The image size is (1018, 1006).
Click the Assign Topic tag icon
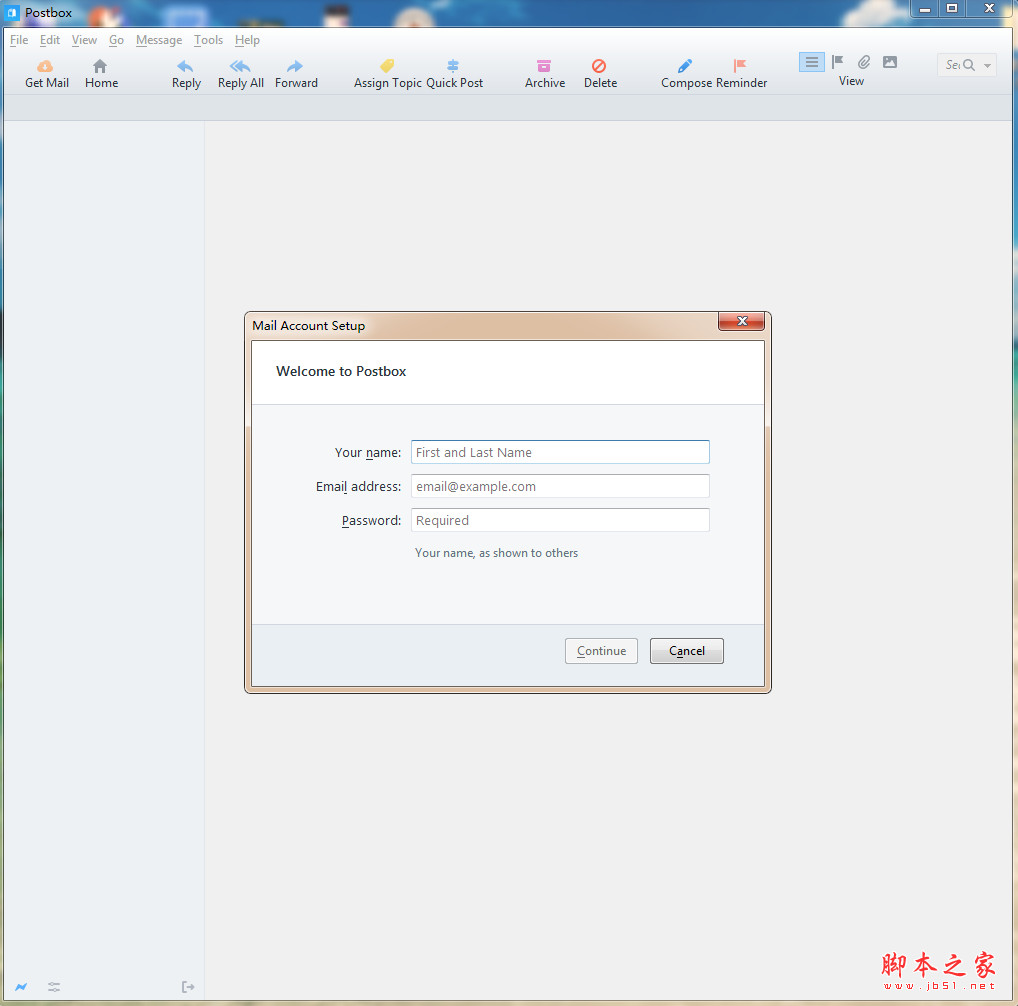pyautogui.click(x=387, y=66)
